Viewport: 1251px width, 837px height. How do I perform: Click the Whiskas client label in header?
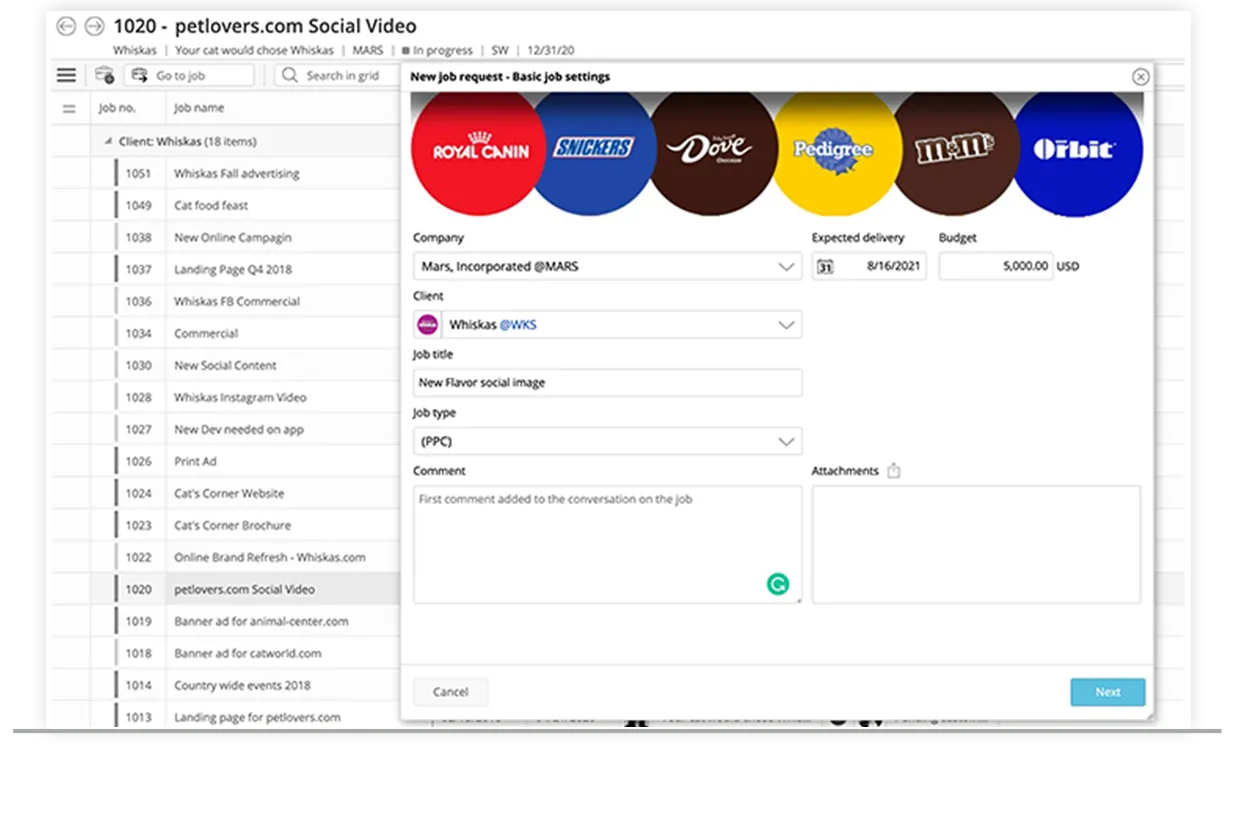click(134, 50)
